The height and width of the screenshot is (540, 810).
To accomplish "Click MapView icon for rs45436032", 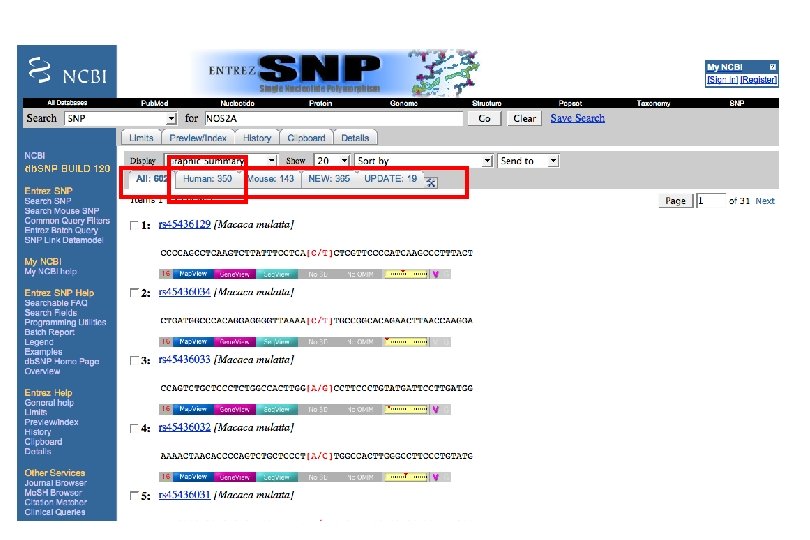I will [193, 477].
